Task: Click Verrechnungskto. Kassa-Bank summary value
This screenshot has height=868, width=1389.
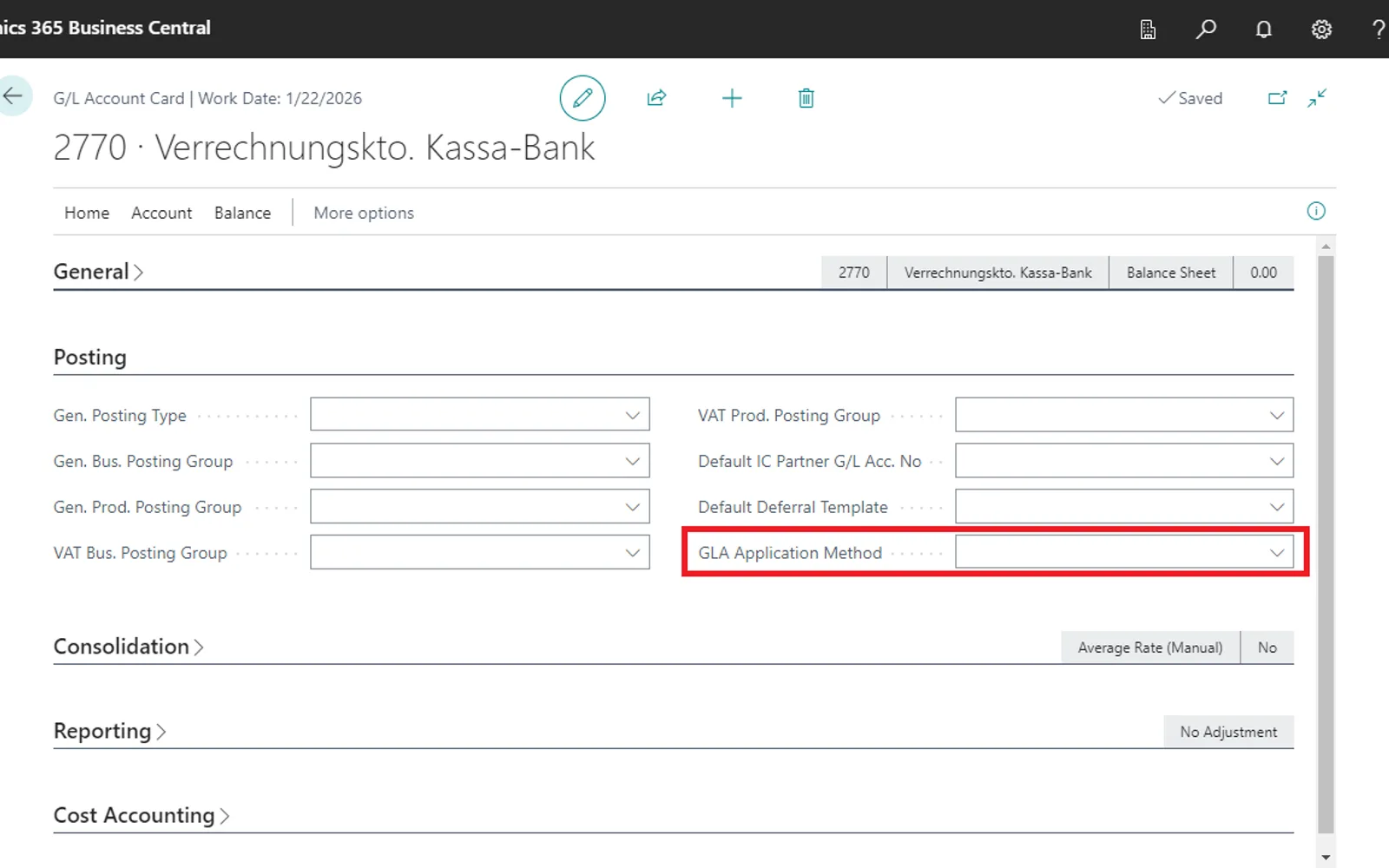Action: (x=998, y=273)
